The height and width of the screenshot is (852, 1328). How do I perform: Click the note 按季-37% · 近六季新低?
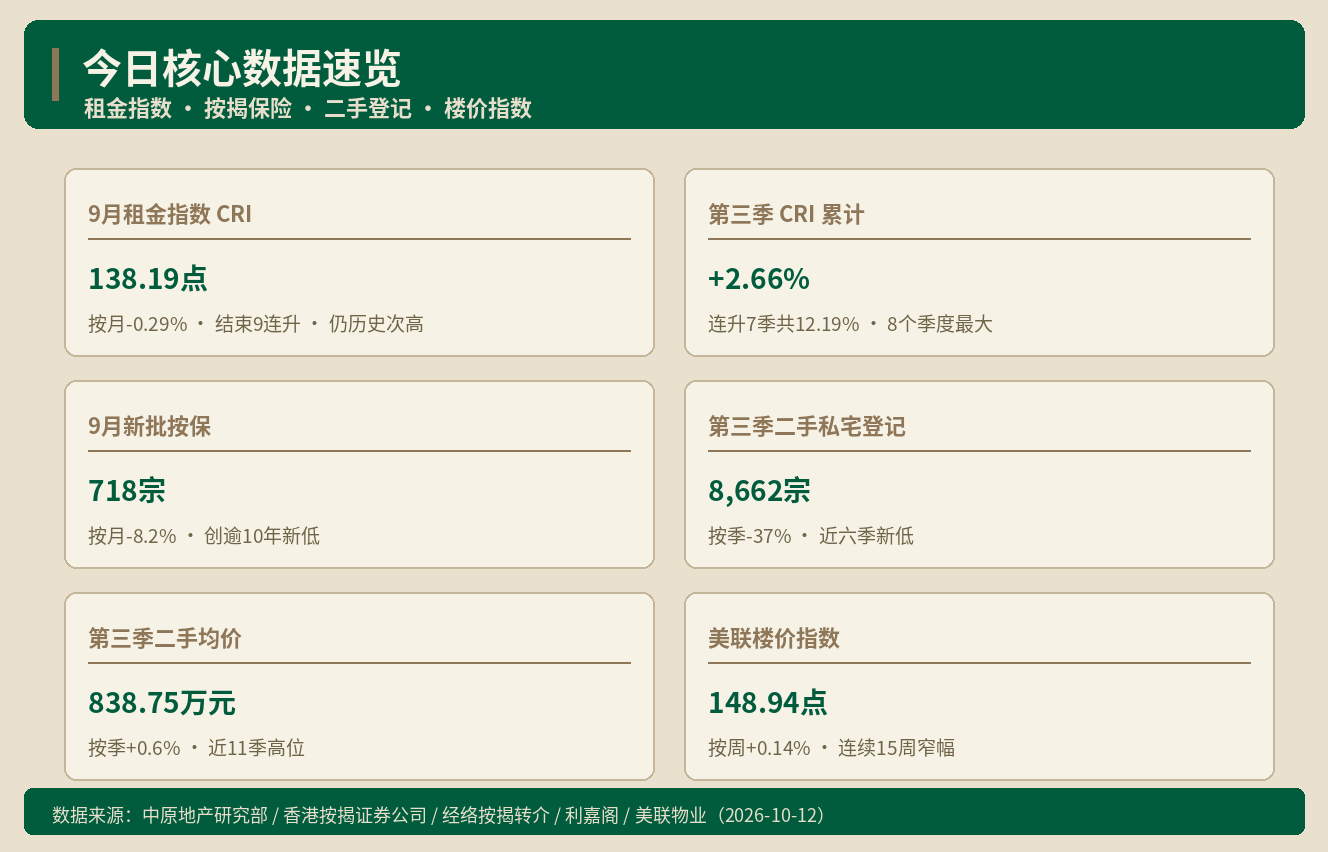(811, 536)
